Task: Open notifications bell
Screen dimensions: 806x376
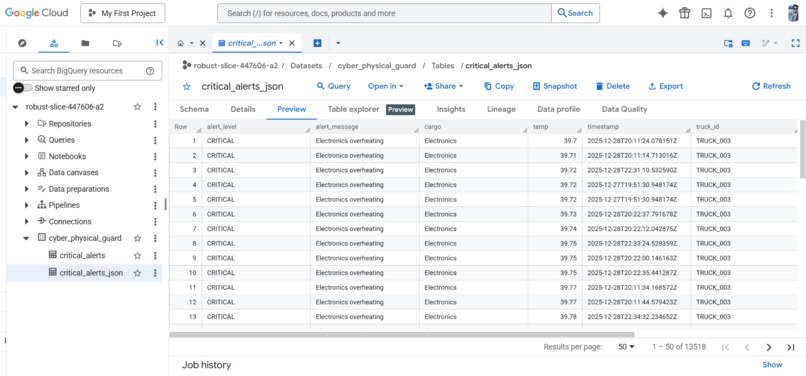Action: [x=728, y=13]
